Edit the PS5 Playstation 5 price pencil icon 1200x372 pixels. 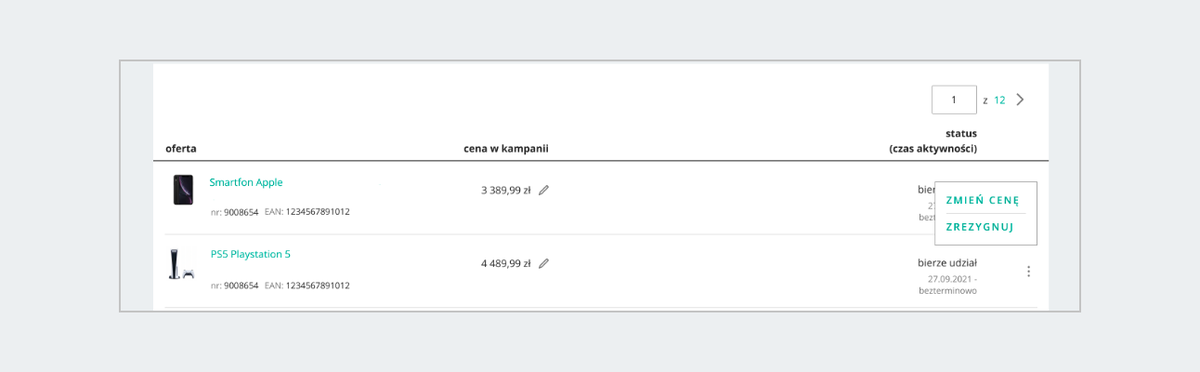click(x=544, y=264)
